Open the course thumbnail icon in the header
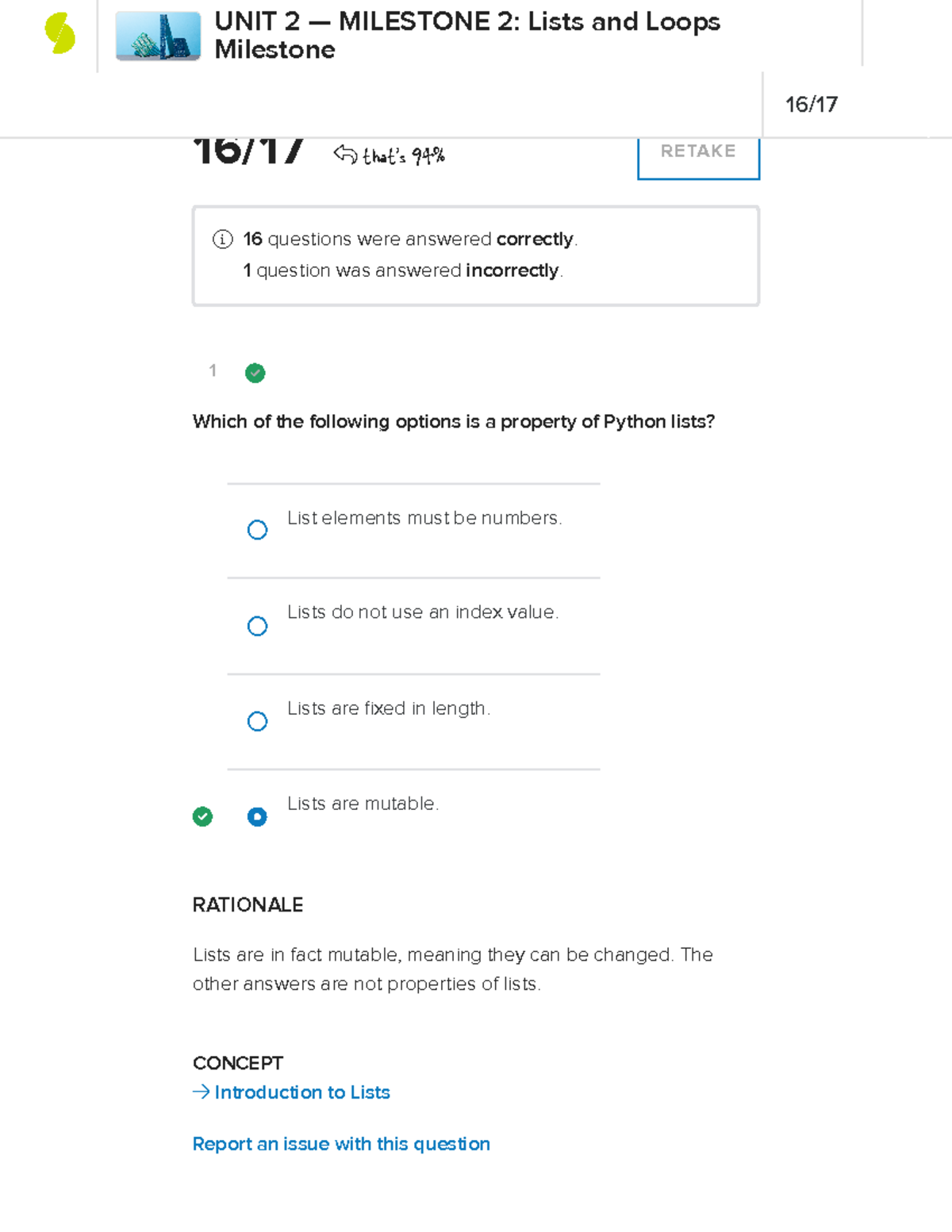This screenshot has width=952, height=1232. tap(156, 35)
